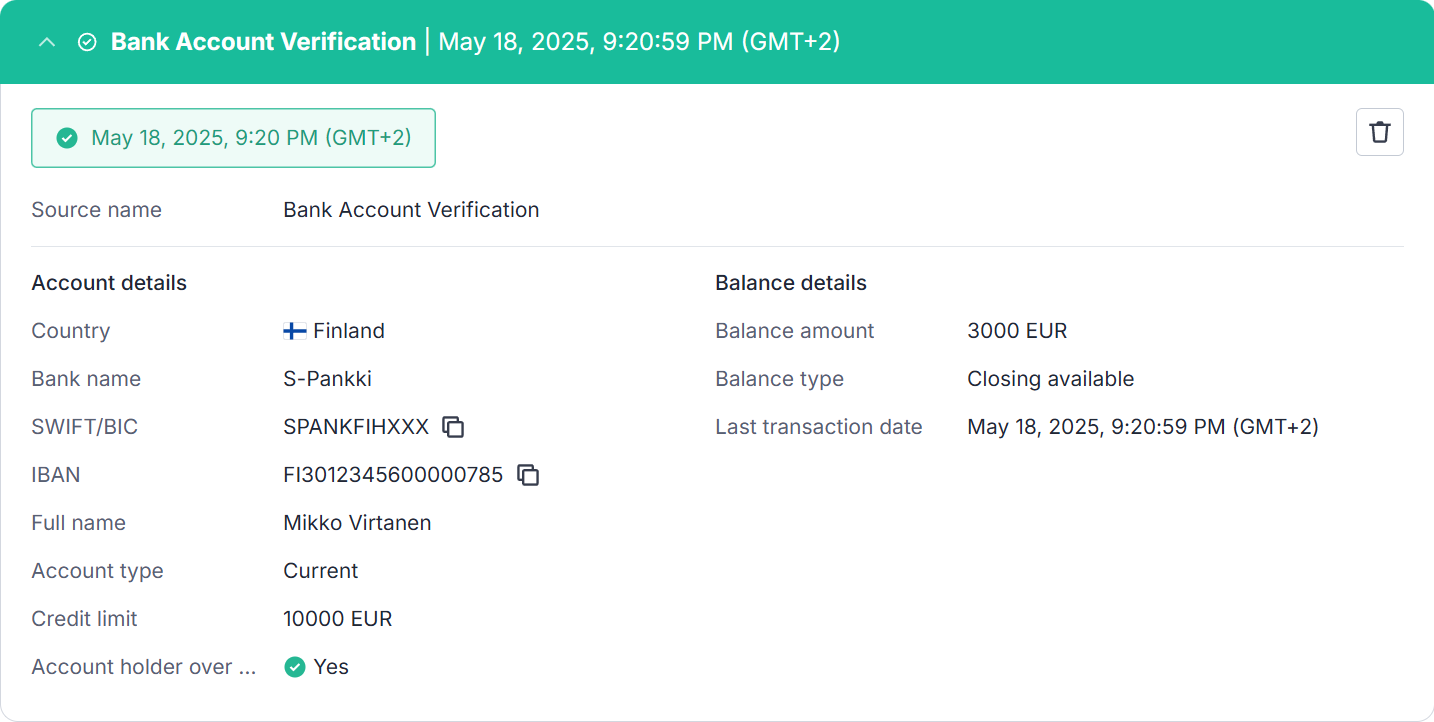Click the Finland flag icon
Viewport: 1434px width, 722px height.
coord(295,331)
